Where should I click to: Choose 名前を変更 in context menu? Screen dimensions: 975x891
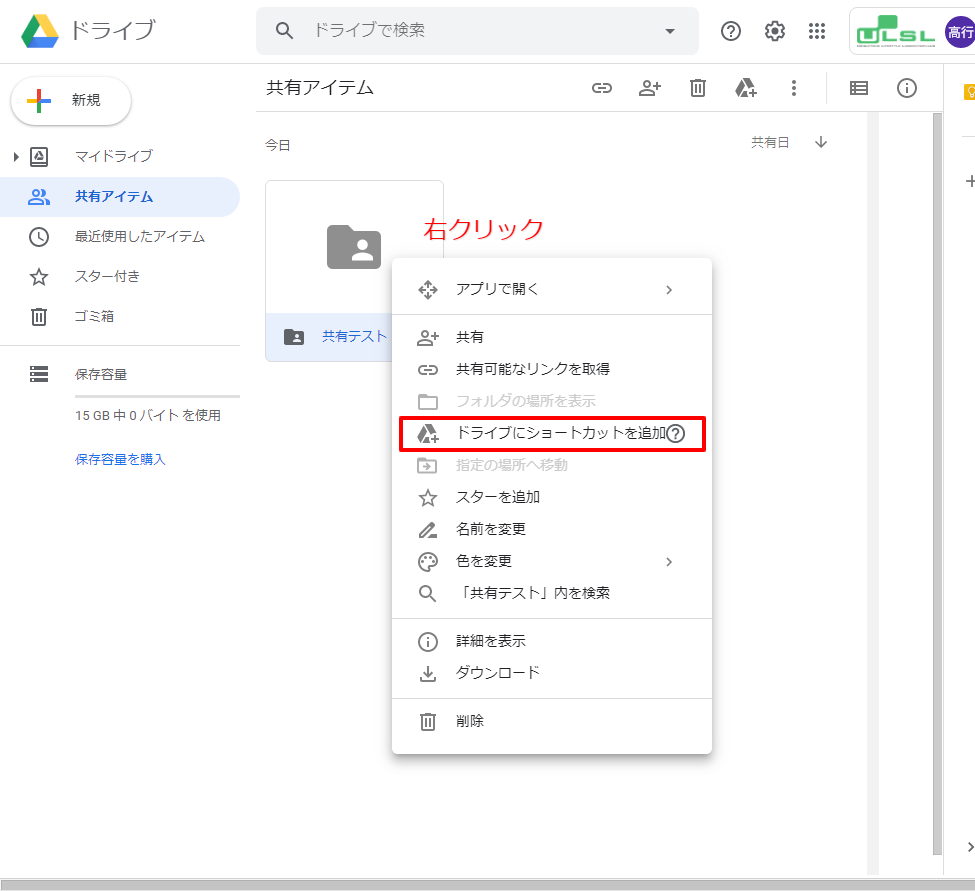point(552,529)
